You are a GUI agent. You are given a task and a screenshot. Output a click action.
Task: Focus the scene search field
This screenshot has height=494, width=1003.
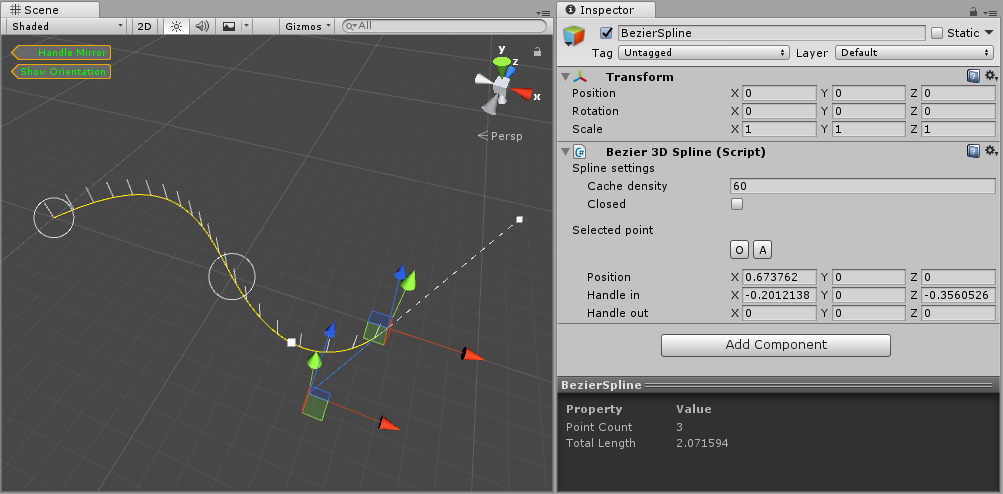coord(445,26)
